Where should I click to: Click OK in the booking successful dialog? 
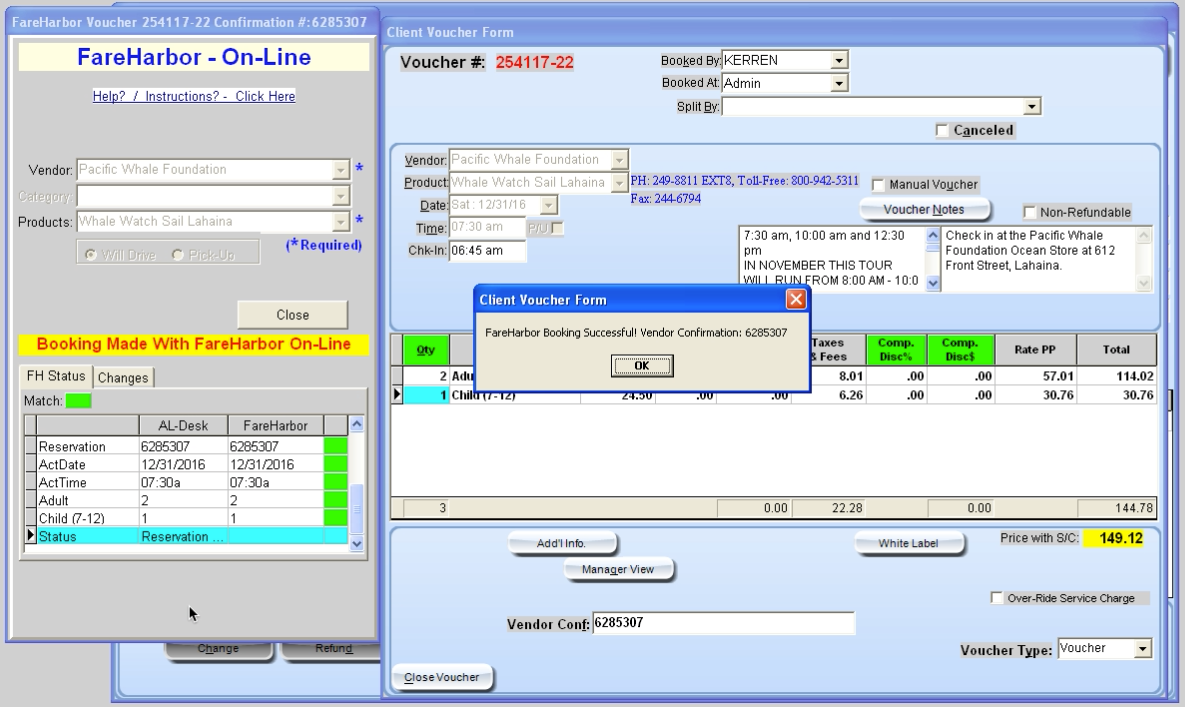click(642, 366)
